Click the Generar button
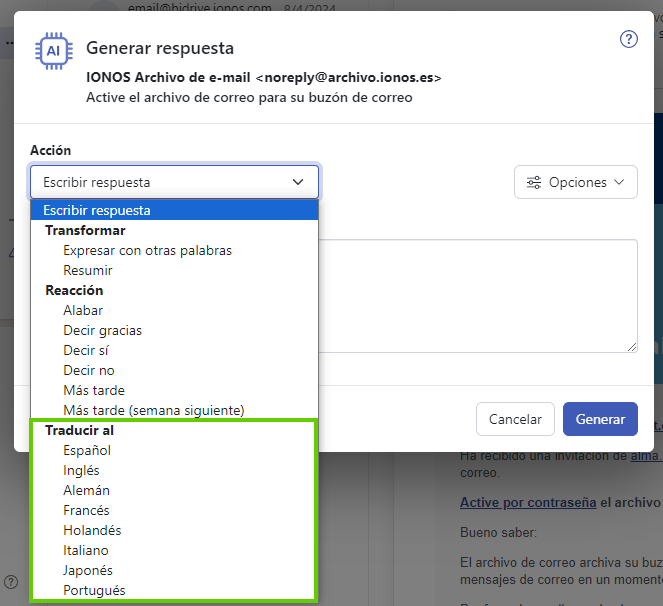The image size is (663, 606). [x=600, y=419]
